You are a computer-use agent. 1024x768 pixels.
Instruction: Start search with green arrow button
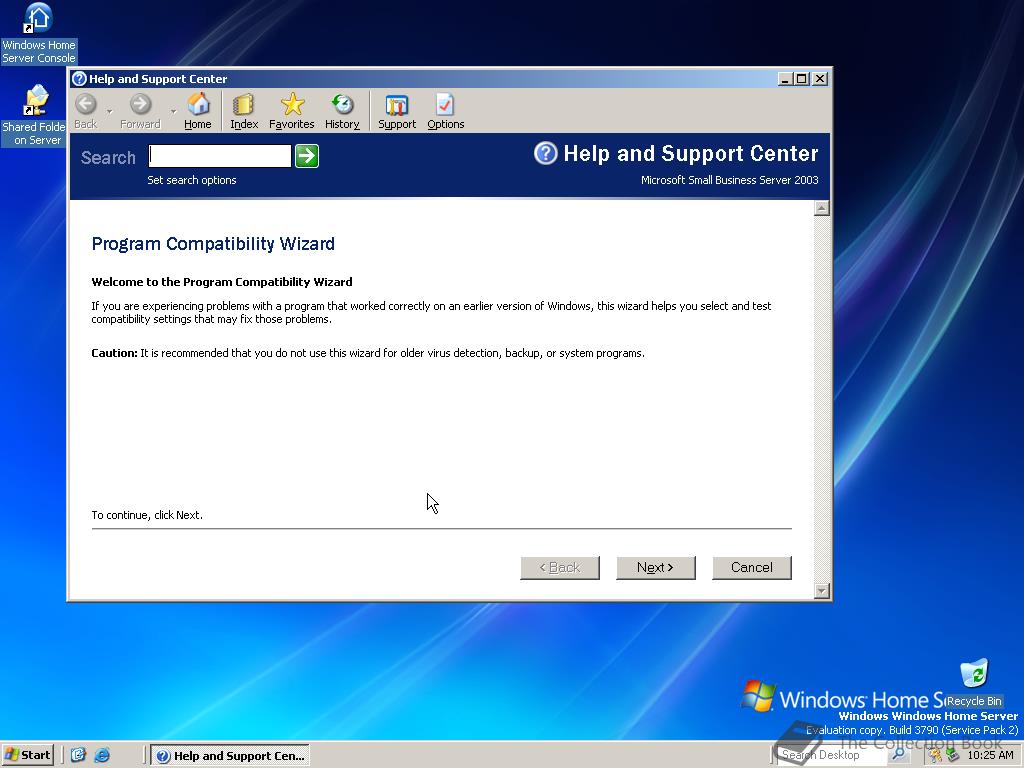coord(307,156)
